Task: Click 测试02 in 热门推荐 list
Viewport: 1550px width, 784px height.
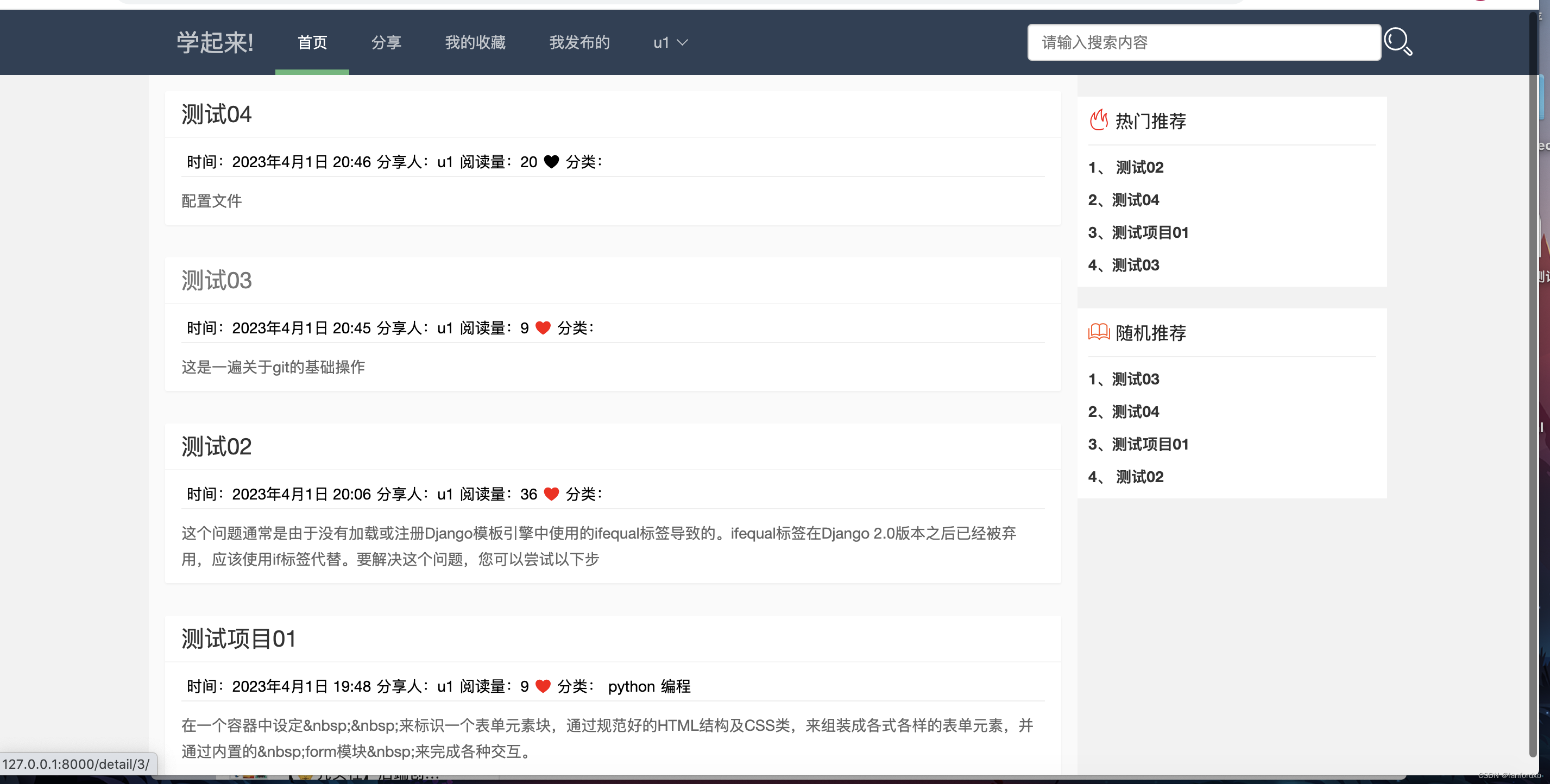Action: click(1139, 167)
